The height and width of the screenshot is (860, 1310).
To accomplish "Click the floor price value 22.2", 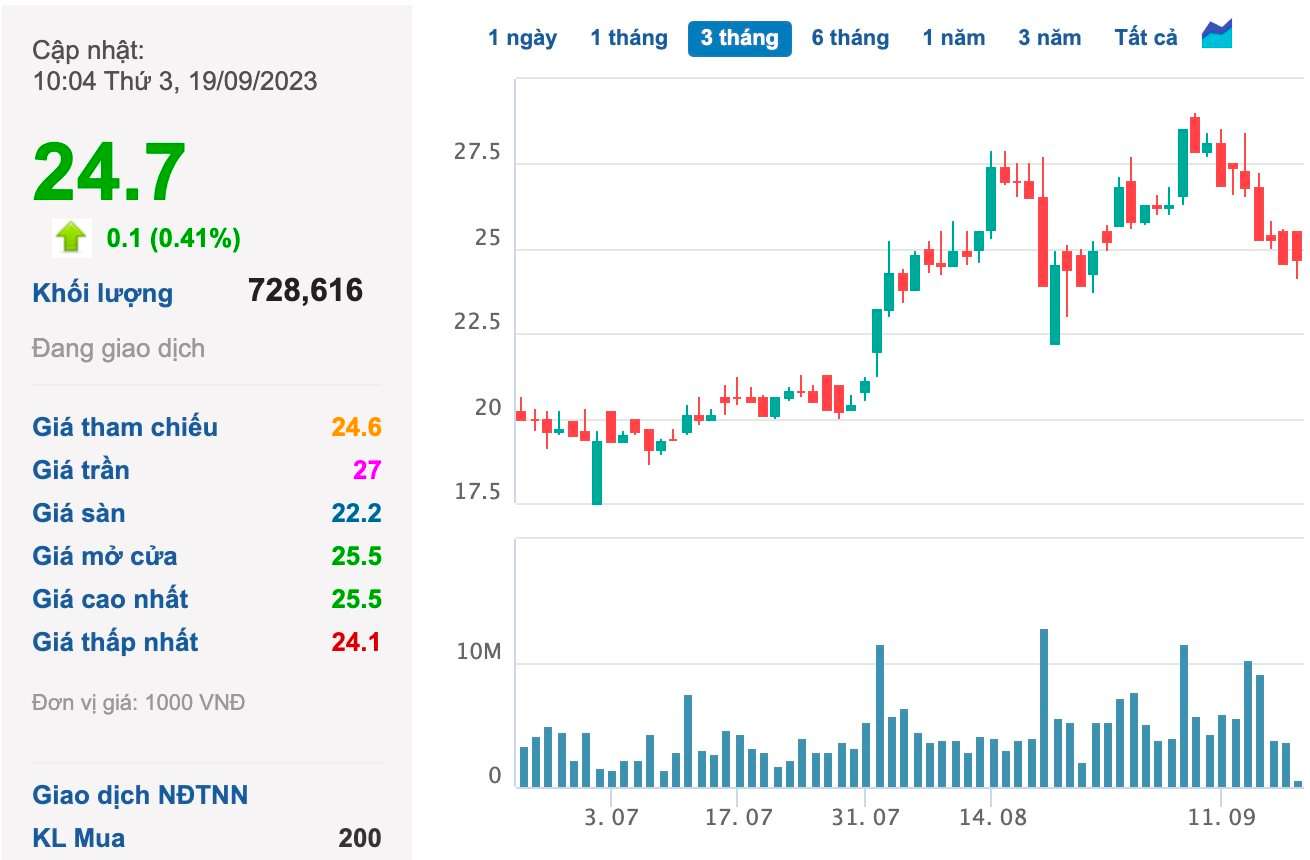I will point(357,513).
